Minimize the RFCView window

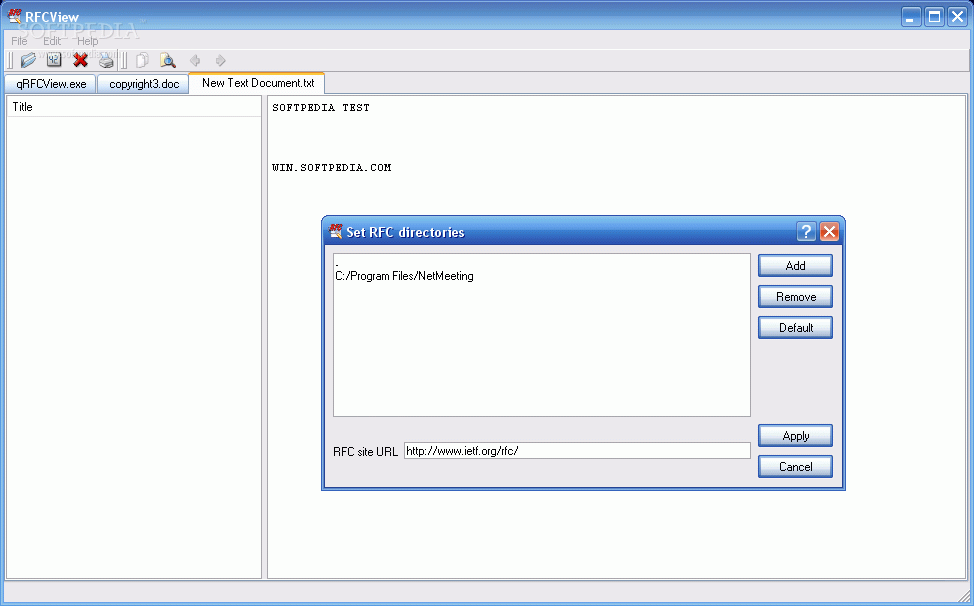(x=911, y=17)
